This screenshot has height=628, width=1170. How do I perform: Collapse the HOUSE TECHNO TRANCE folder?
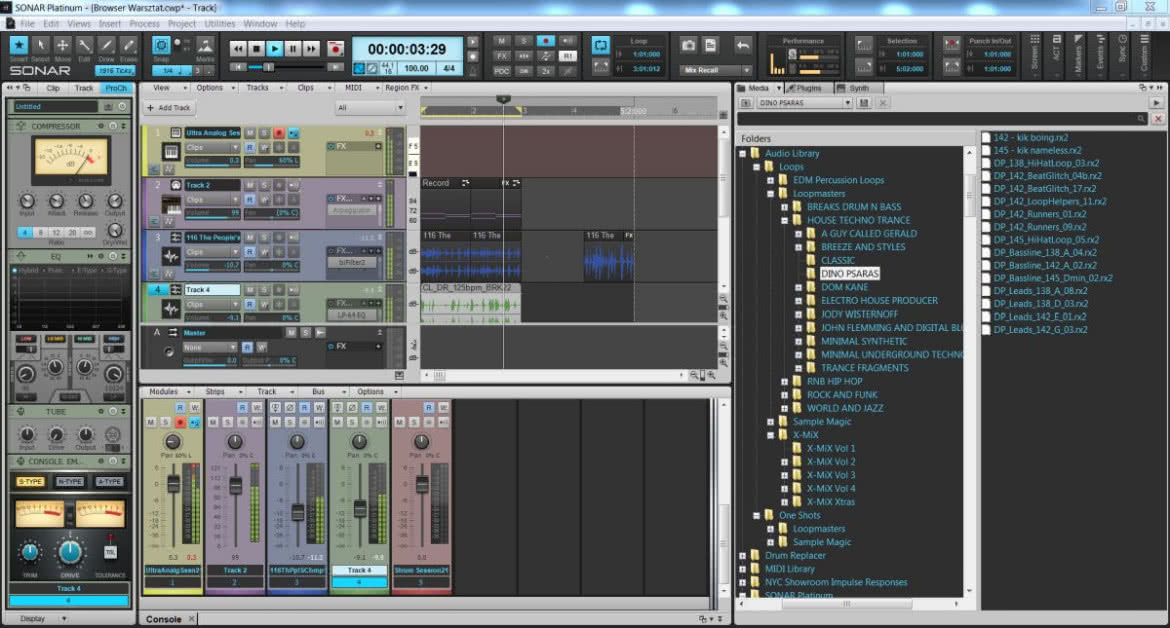tap(784, 221)
